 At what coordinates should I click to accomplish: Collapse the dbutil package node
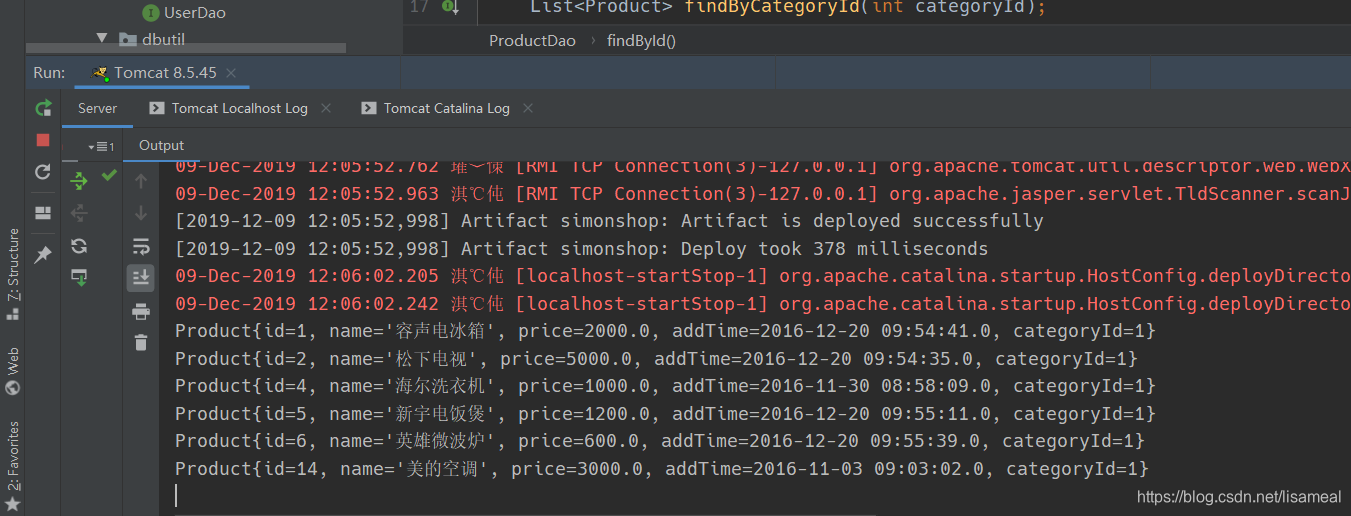(x=101, y=38)
